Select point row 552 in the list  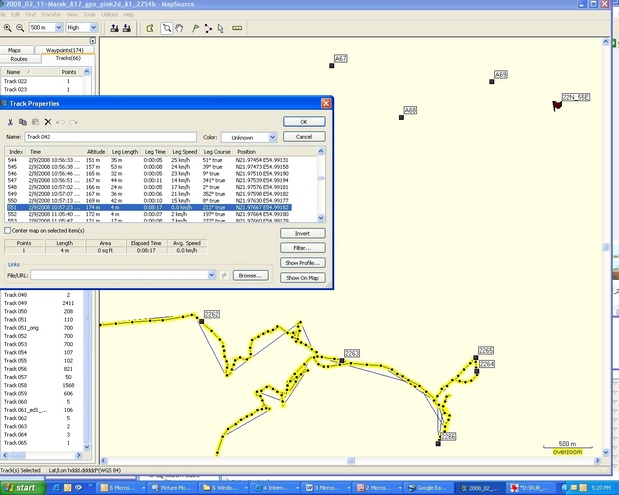149,214
